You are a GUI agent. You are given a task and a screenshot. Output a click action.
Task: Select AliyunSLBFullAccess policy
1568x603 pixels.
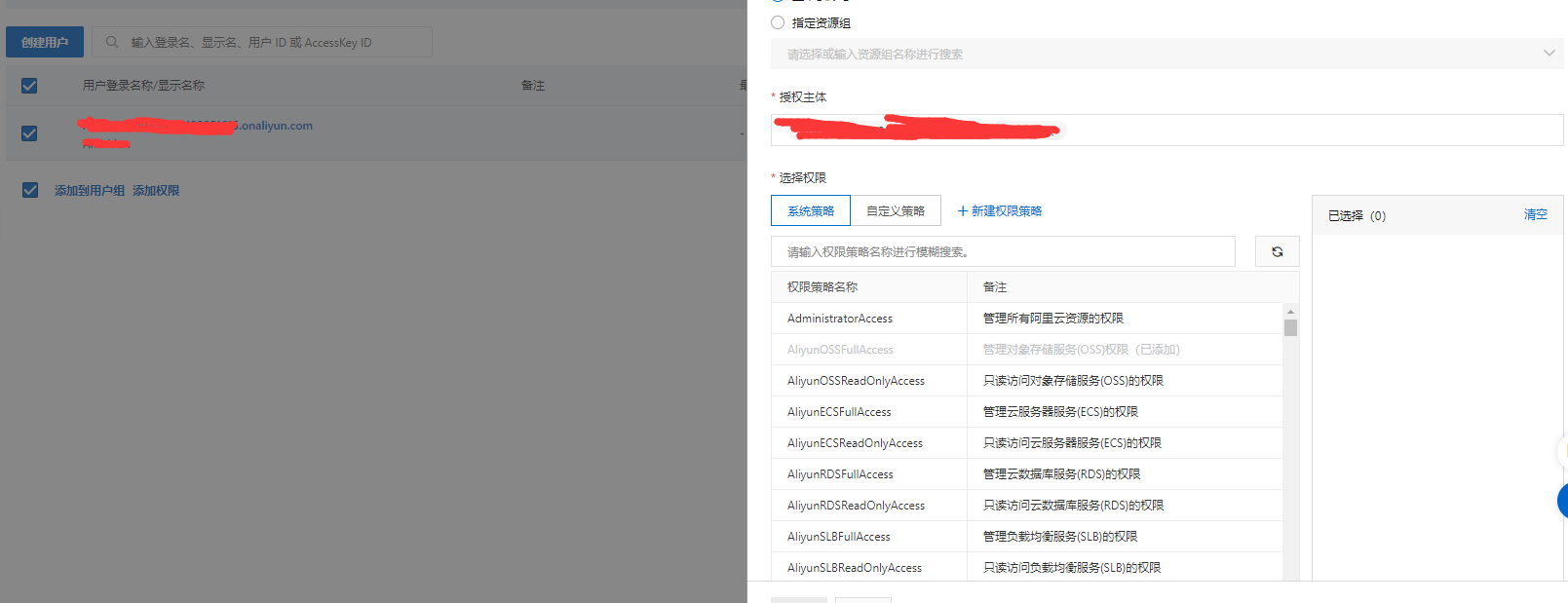pyautogui.click(x=1027, y=537)
